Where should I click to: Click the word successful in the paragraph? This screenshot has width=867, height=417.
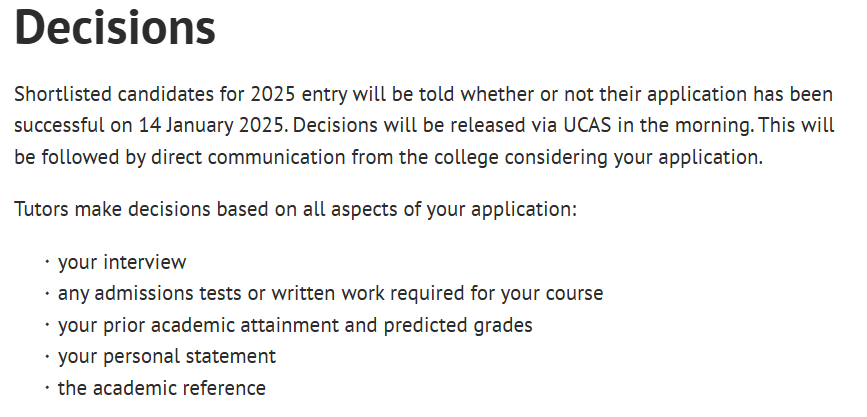coord(57,126)
